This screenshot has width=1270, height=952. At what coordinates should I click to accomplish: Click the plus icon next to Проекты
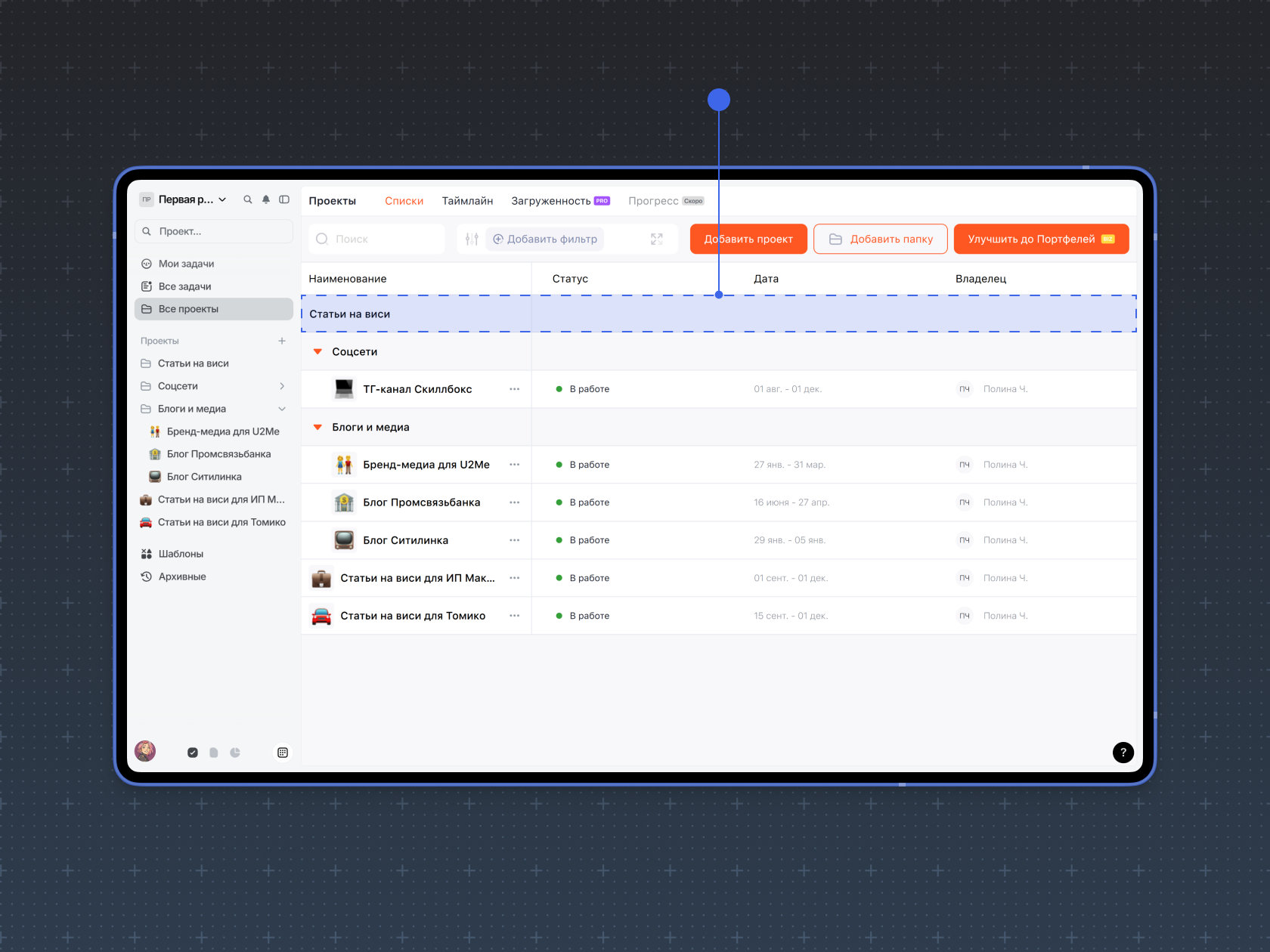click(282, 341)
